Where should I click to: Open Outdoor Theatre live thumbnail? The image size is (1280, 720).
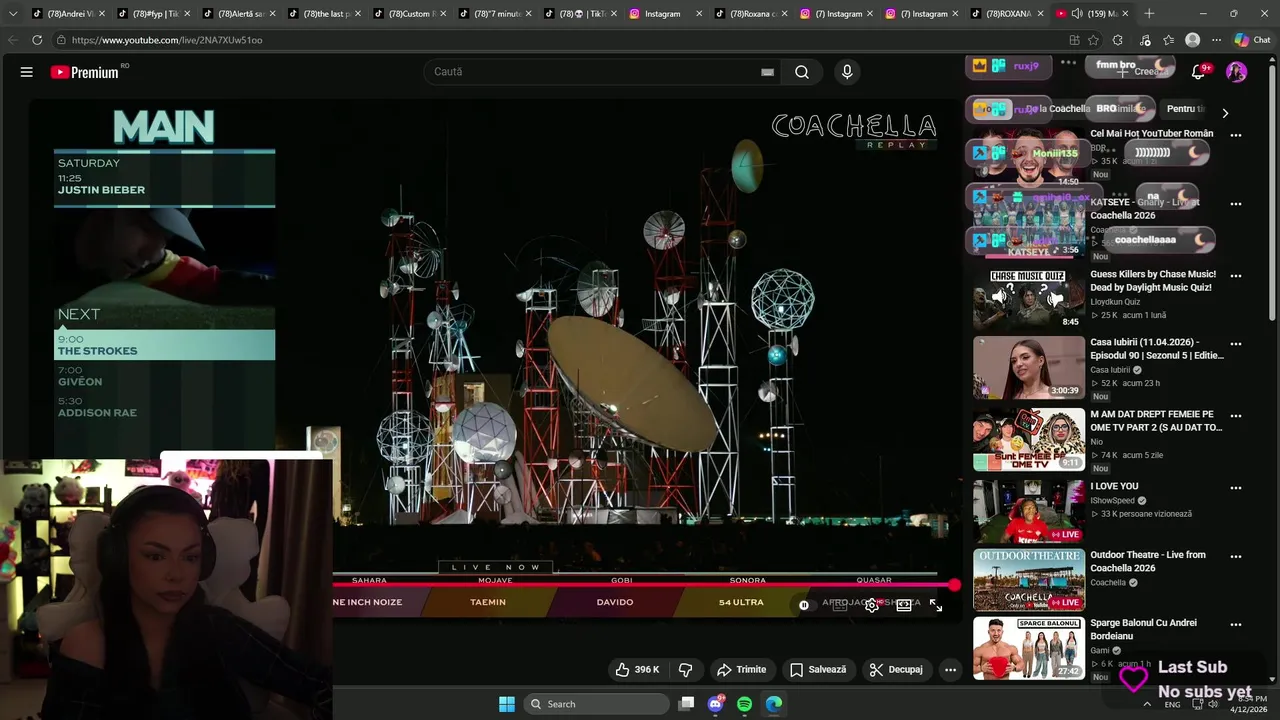tap(1029, 579)
